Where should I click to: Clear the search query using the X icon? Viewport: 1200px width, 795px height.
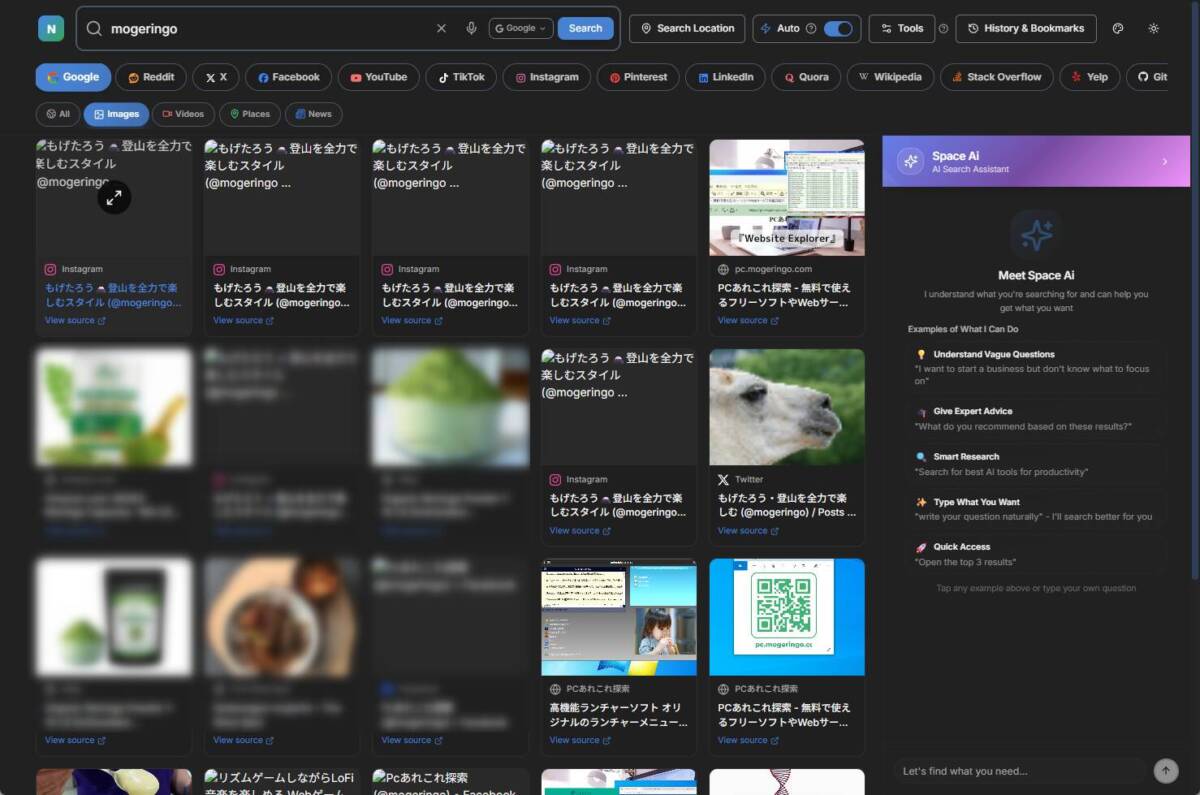pos(441,28)
